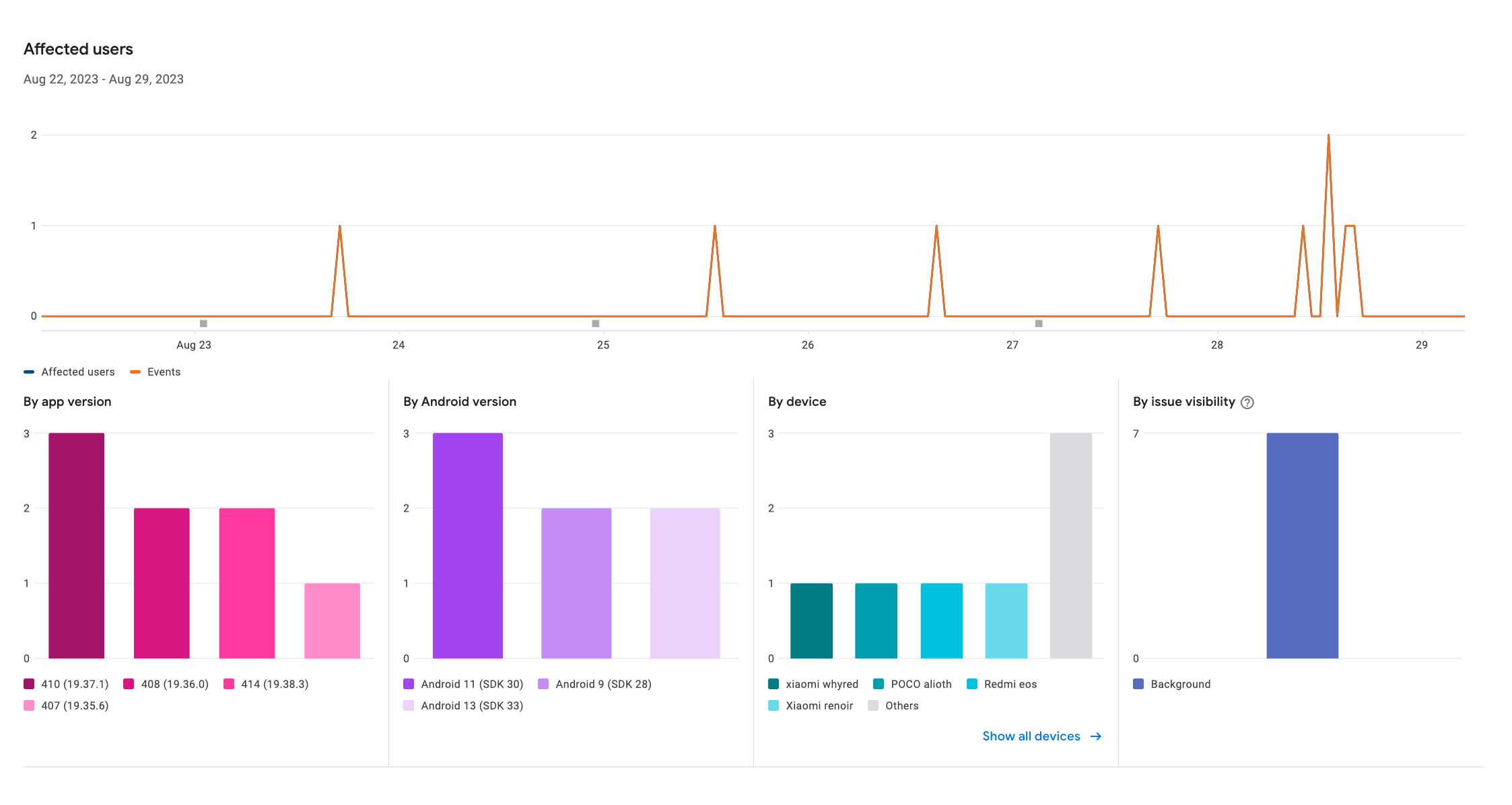This screenshot has height=805, width=1512.
Task: Click the Android 9 (SDK 28) bar
Action: pyautogui.click(x=576, y=583)
